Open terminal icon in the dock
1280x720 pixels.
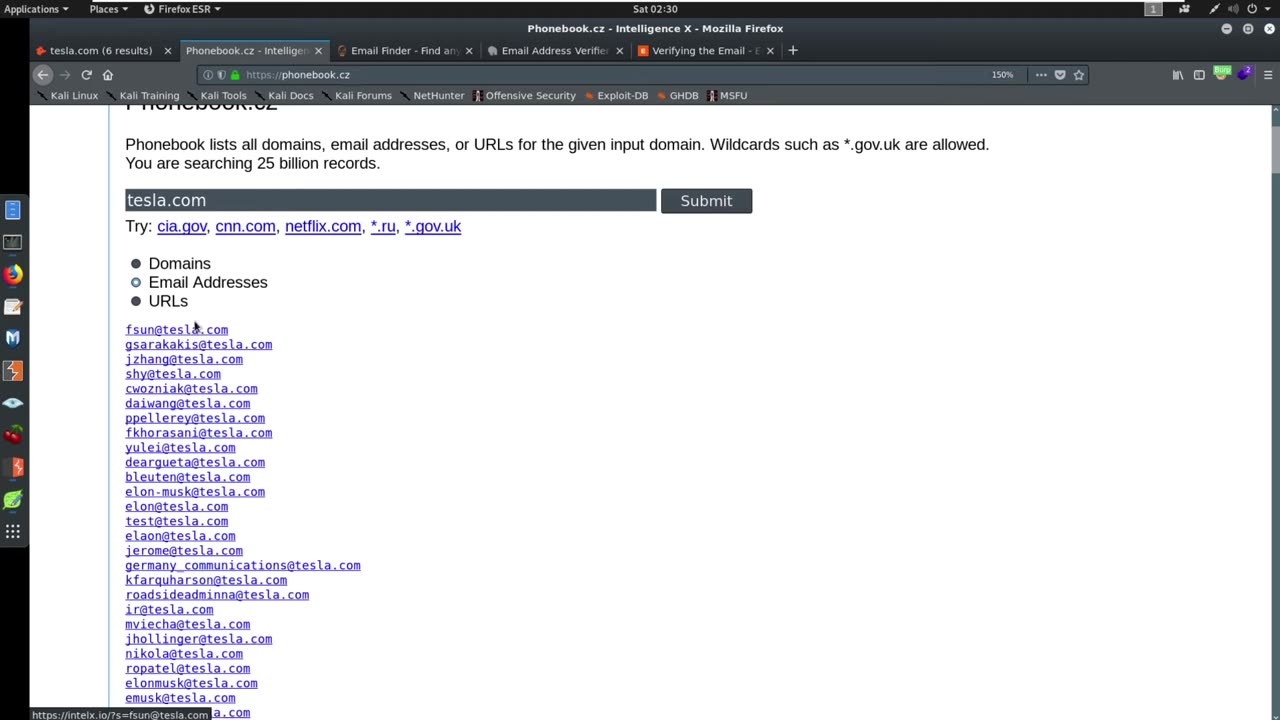pyautogui.click(x=13, y=242)
